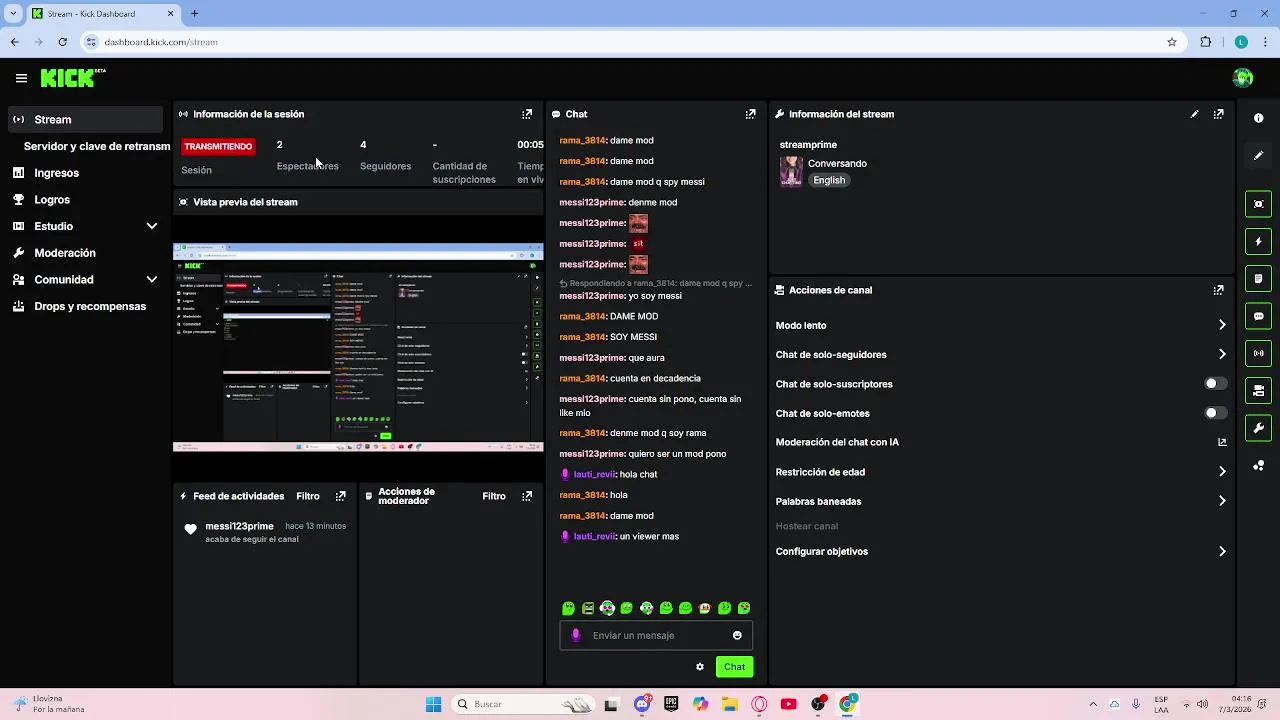Click the info icon in right sidebar
The width and height of the screenshot is (1280, 720).
[1258, 118]
